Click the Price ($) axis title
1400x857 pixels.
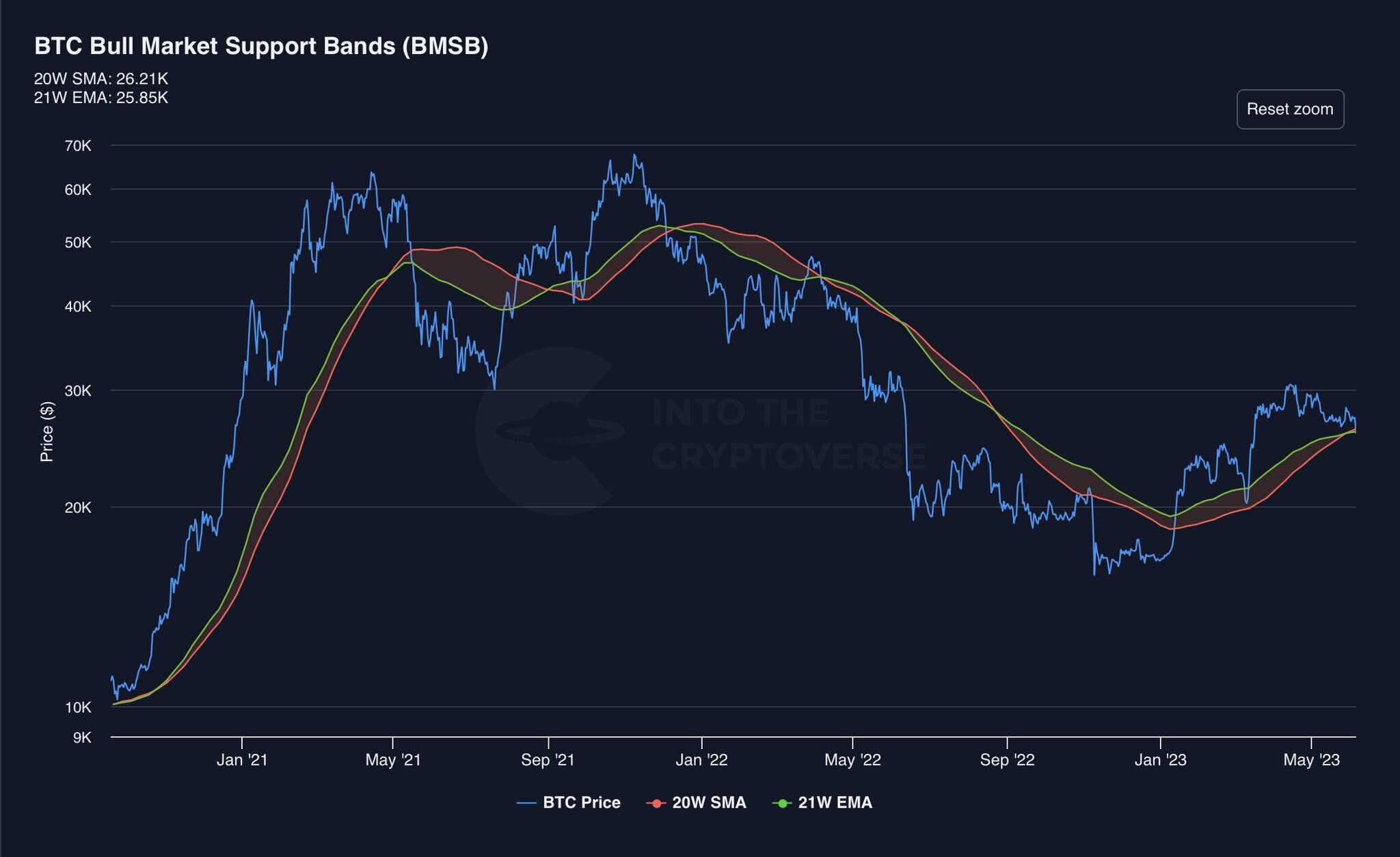(46, 431)
